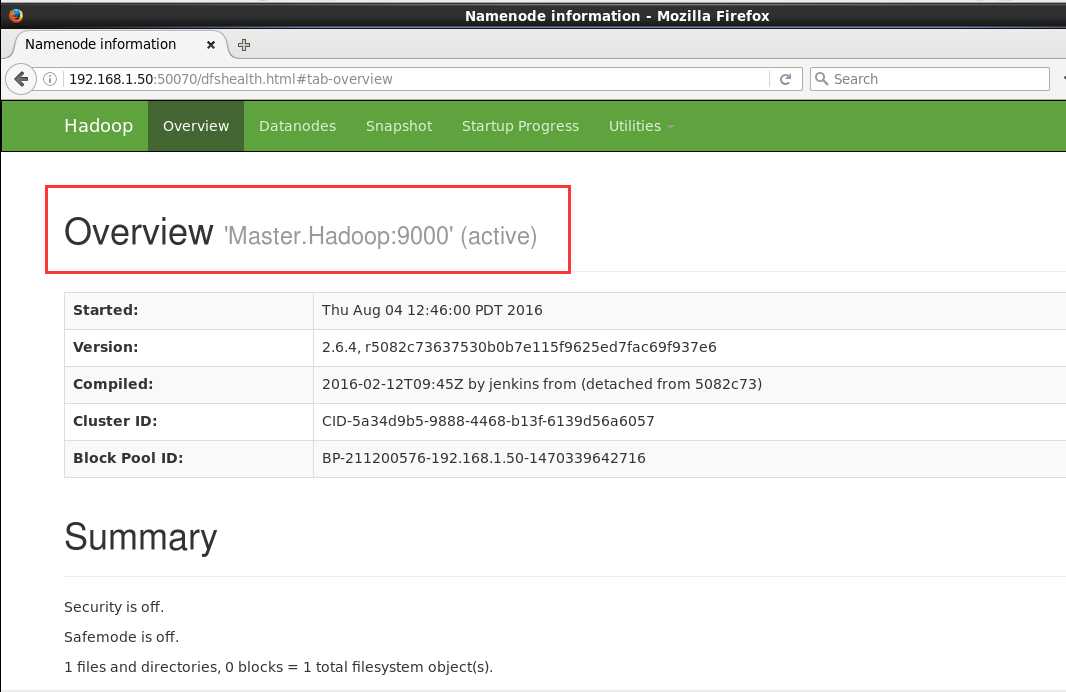Screen dimensions: 1066x692
Task: Click the Overview heading text
Action: click(139, 232)
